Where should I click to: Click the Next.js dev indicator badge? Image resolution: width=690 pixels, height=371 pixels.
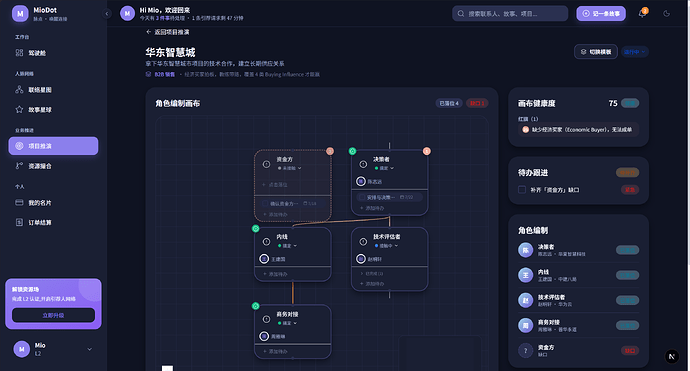(672, 356)
